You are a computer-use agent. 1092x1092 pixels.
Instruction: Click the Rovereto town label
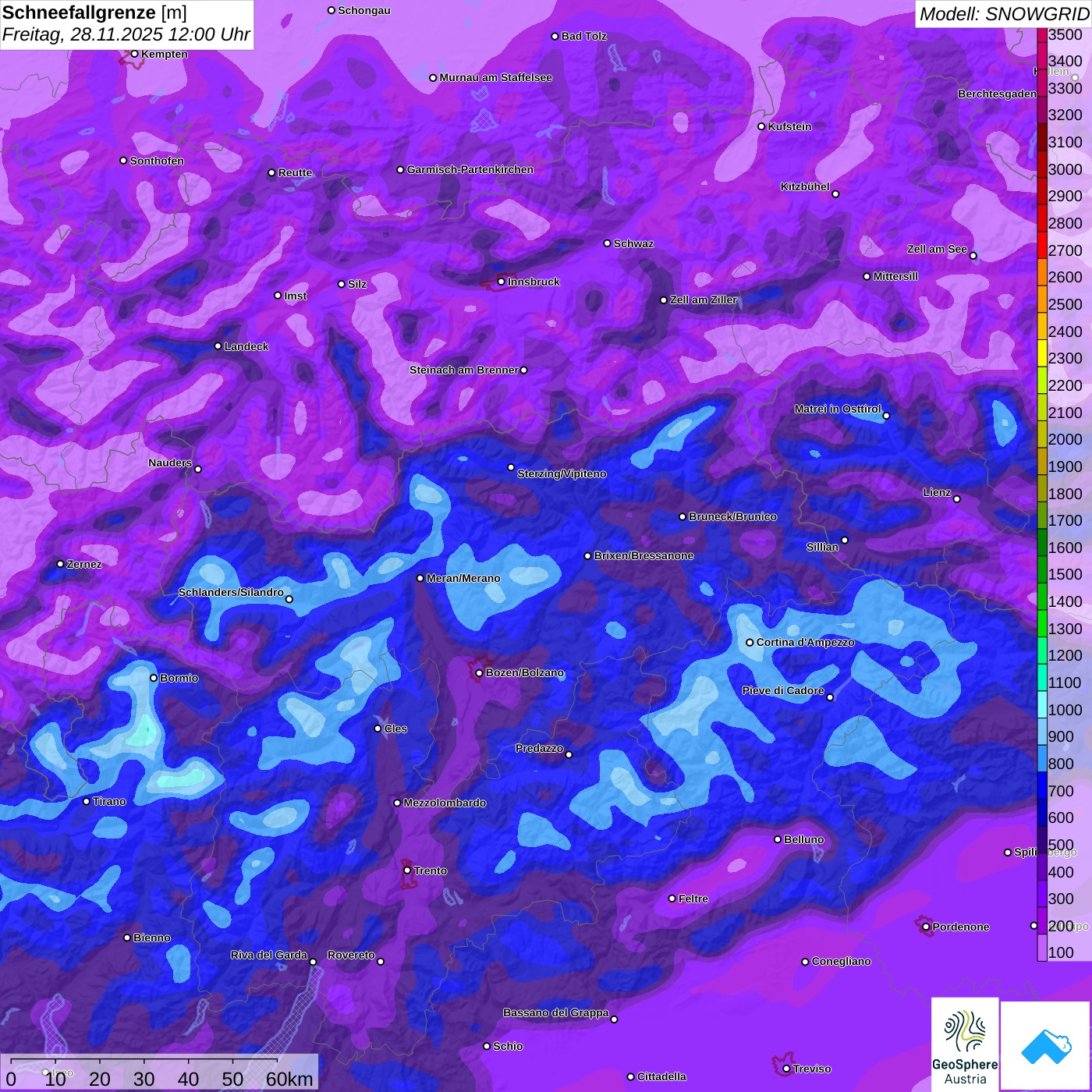click(x=351, y=955)
